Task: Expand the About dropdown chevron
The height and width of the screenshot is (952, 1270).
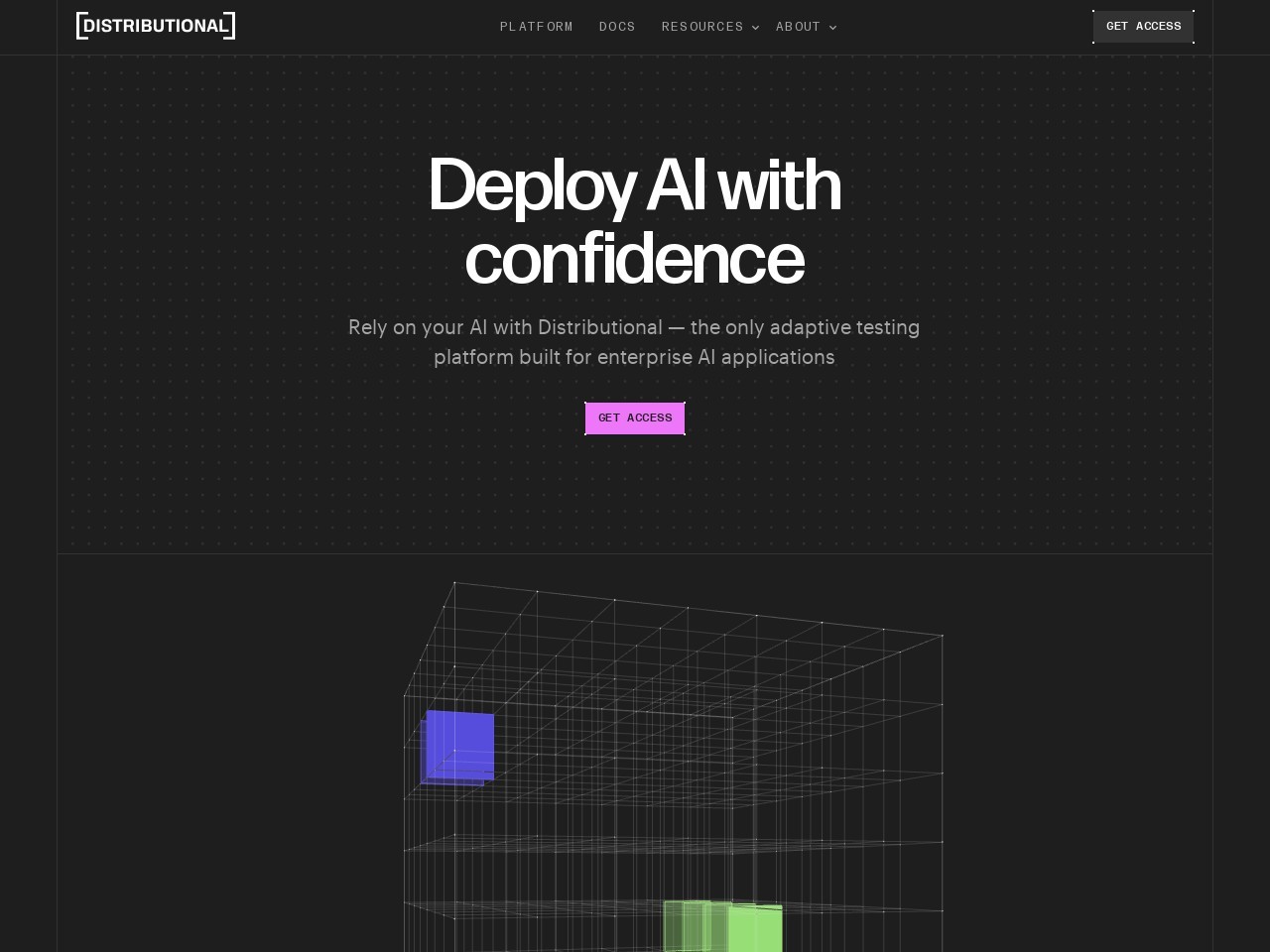Action: point(832,28)
